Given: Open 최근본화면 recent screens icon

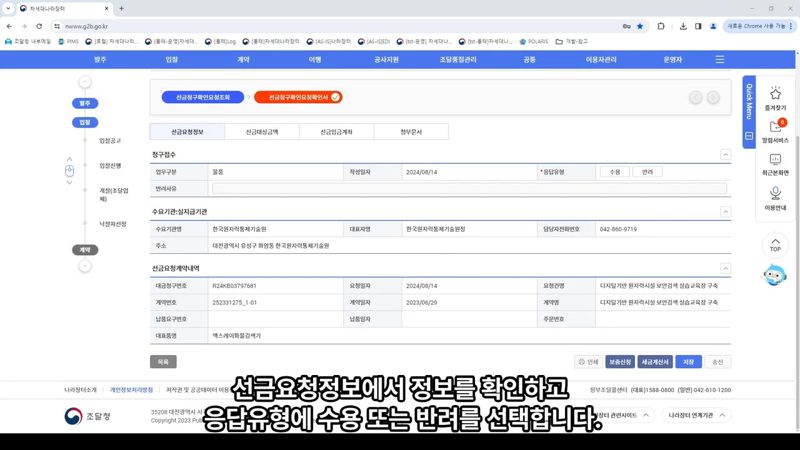Looking at the screenshot, I should coord(775,164).
